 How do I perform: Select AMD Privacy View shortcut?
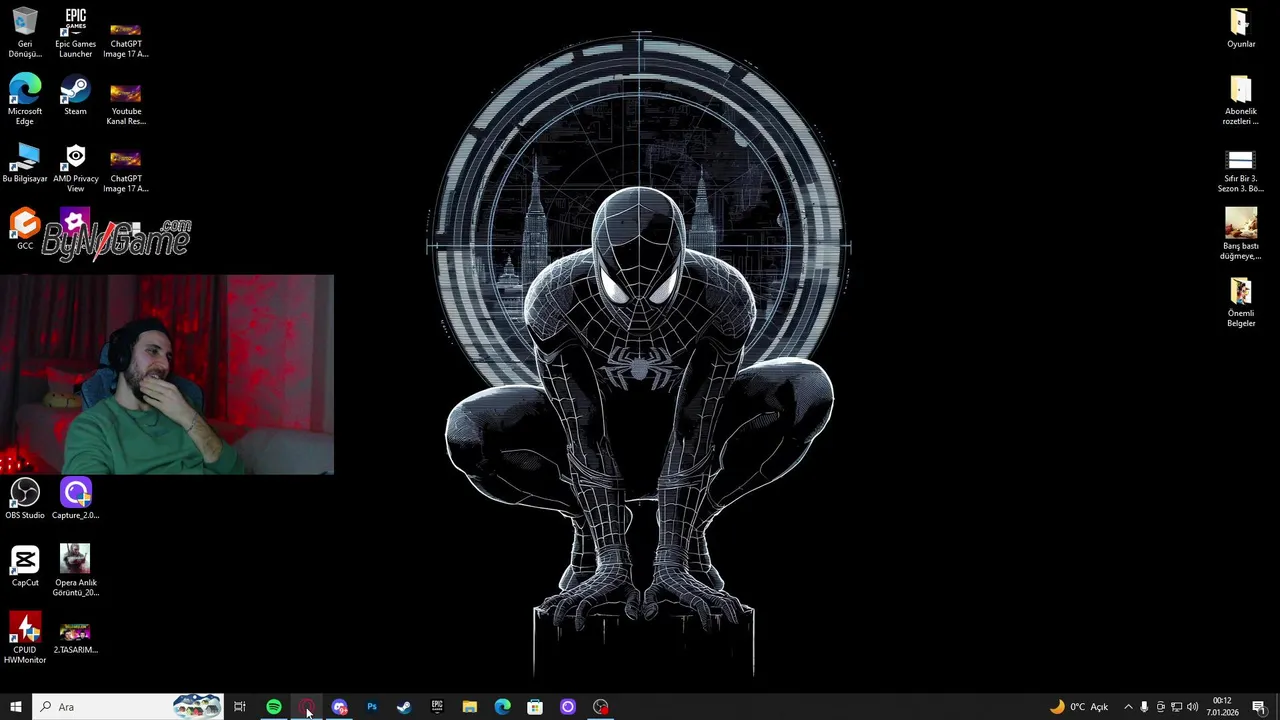(75, 167)
